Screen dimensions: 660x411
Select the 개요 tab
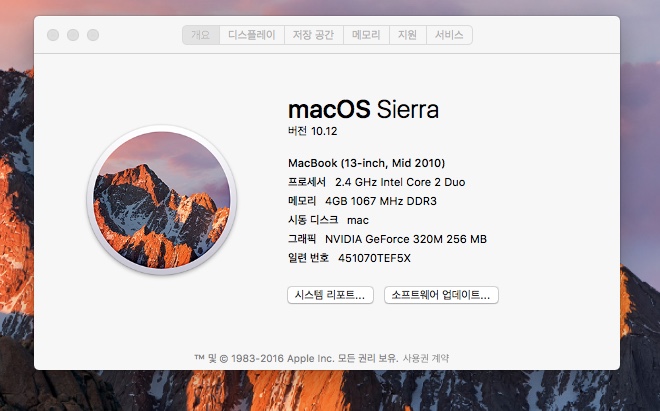[201, 35]
